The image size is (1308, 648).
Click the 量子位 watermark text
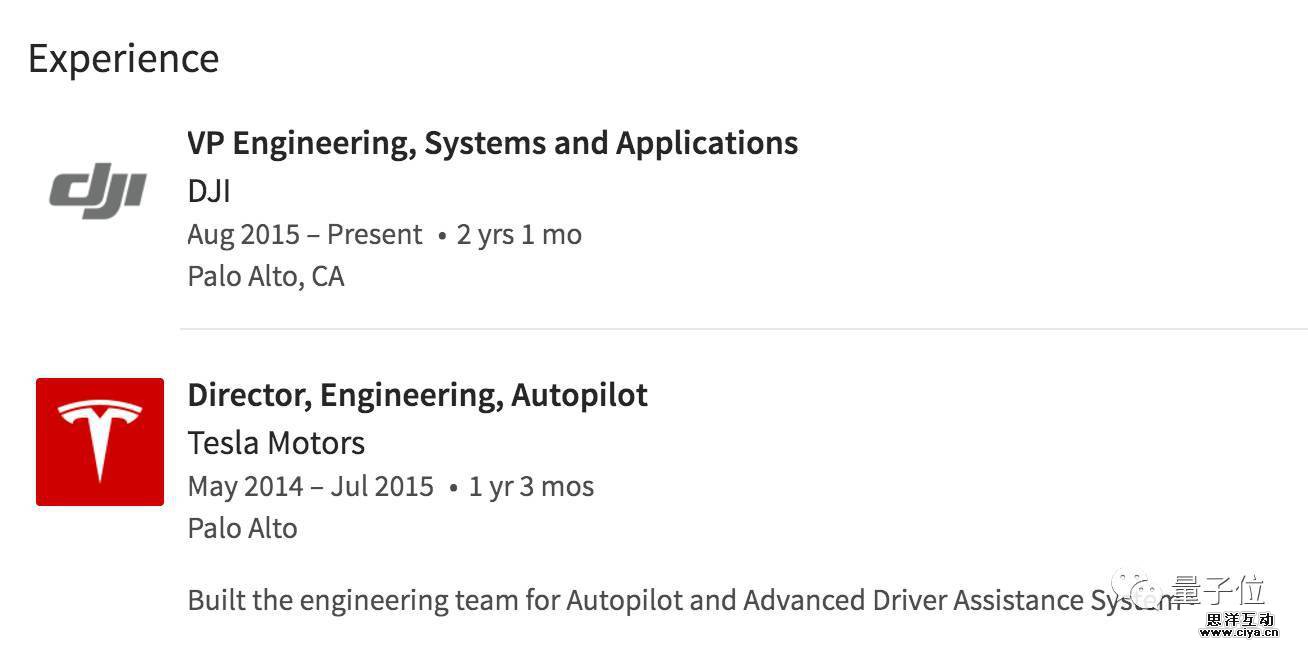(x=1220, y=590)
